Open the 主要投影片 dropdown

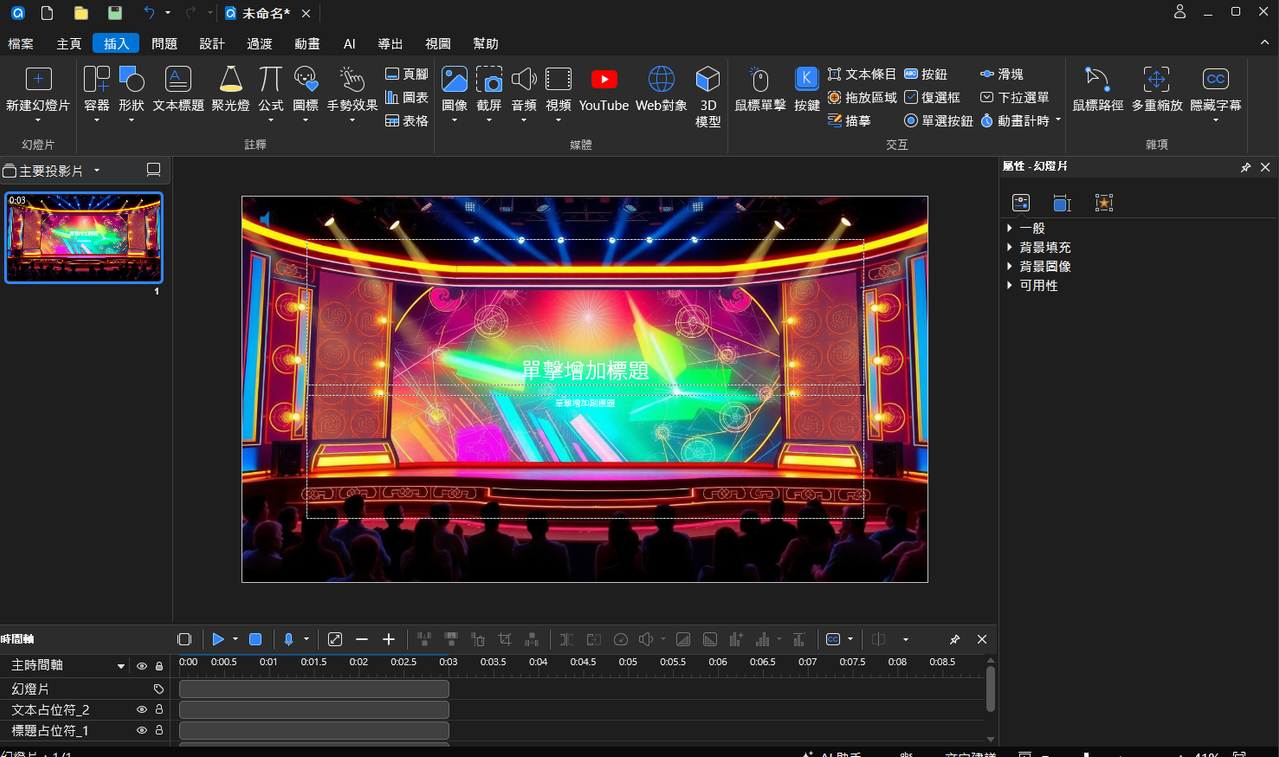(97, 171)
